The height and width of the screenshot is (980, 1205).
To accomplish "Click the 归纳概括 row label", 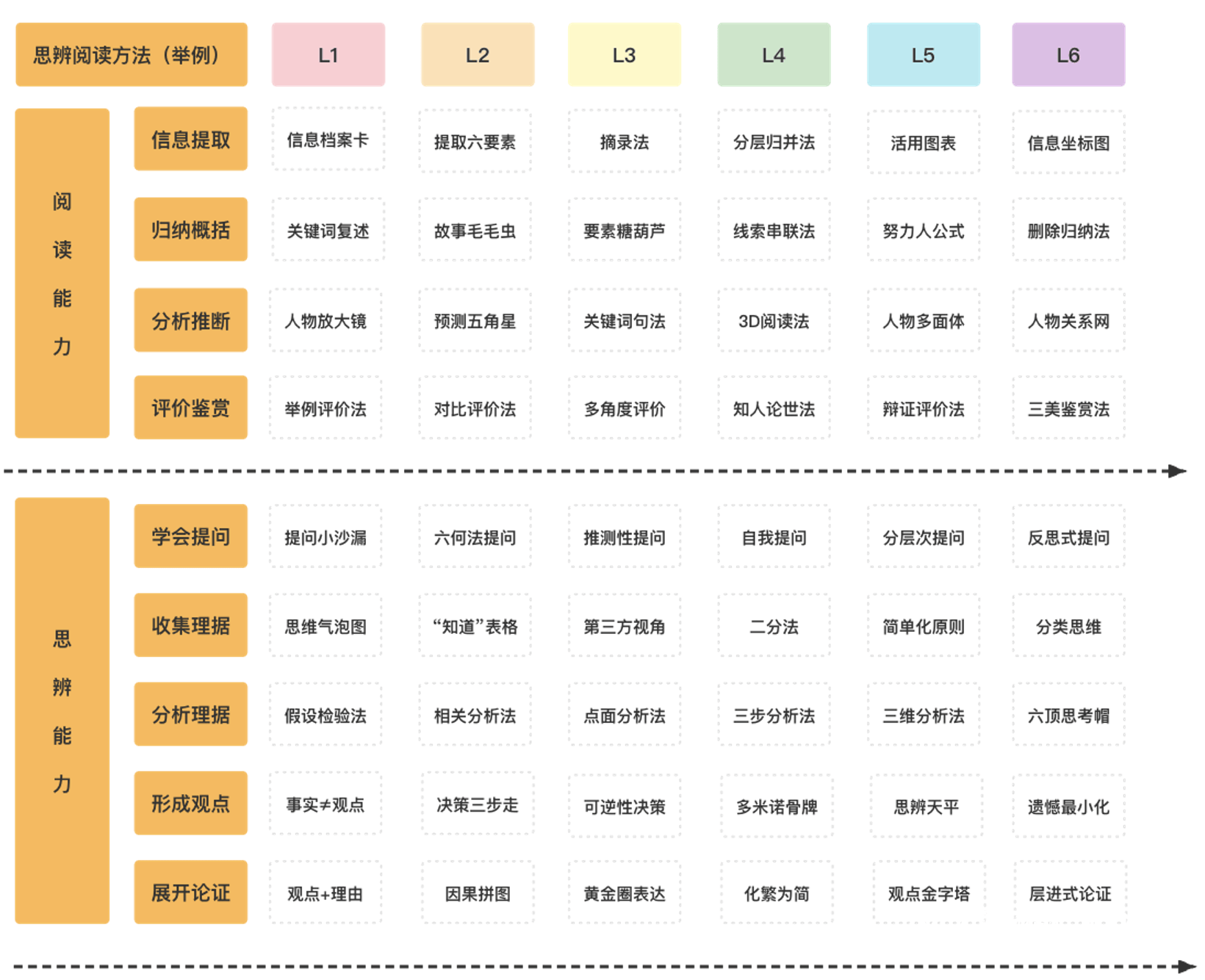I will [x=191, y=229].
